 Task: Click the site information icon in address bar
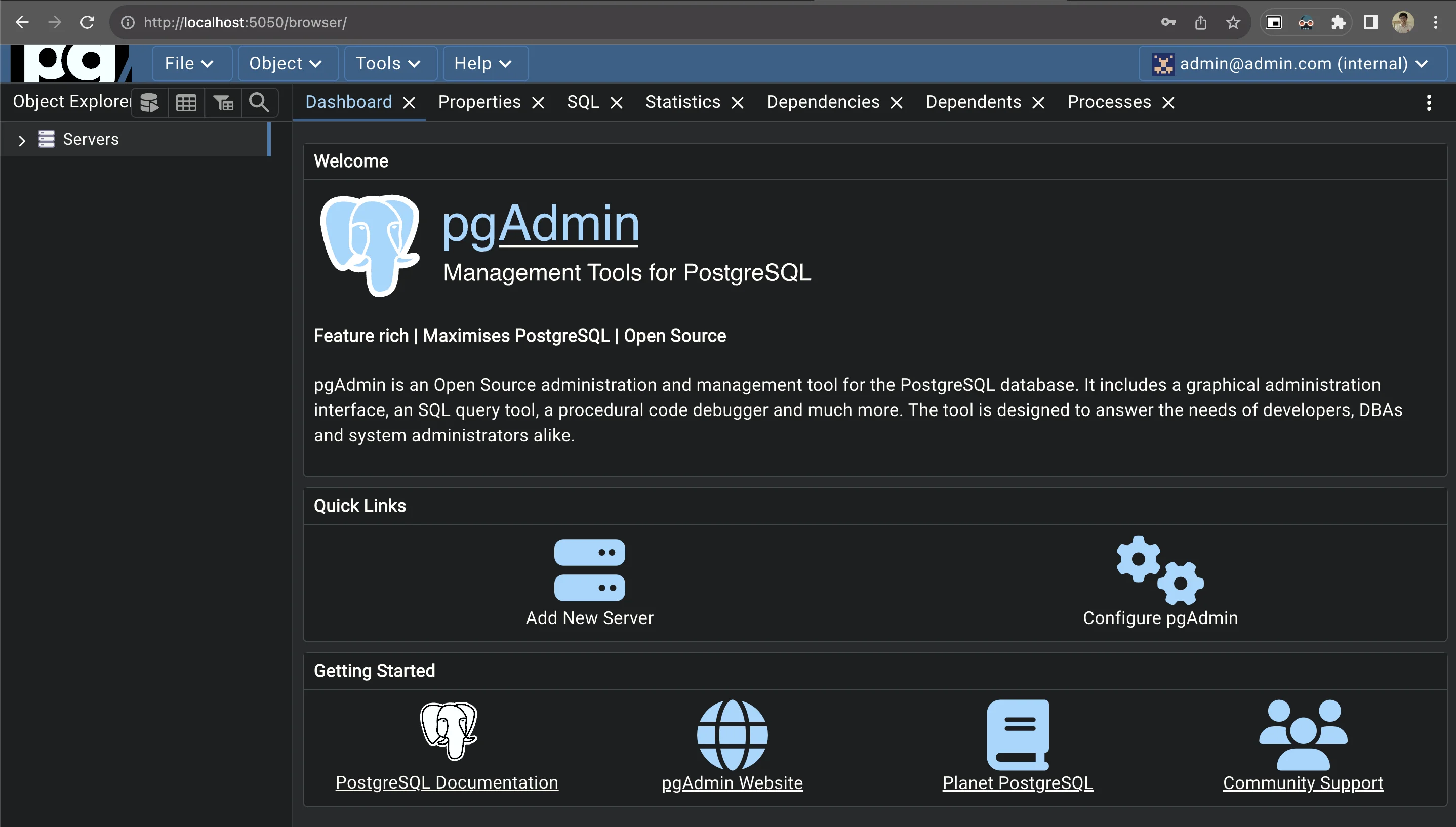click(128, 22)
